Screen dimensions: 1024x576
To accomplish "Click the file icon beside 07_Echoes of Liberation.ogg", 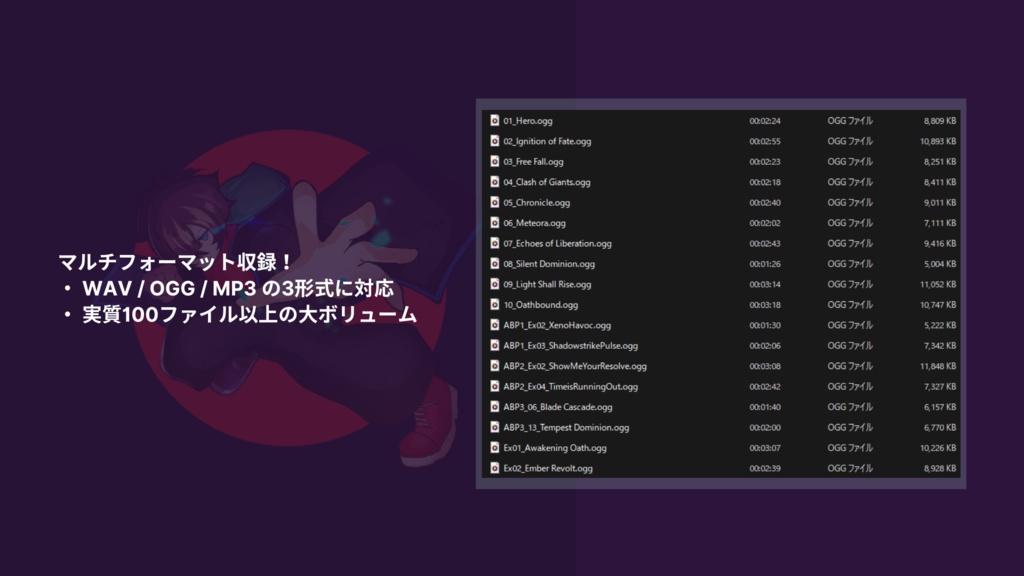I will pyautogui.click(x=494, y=244).
